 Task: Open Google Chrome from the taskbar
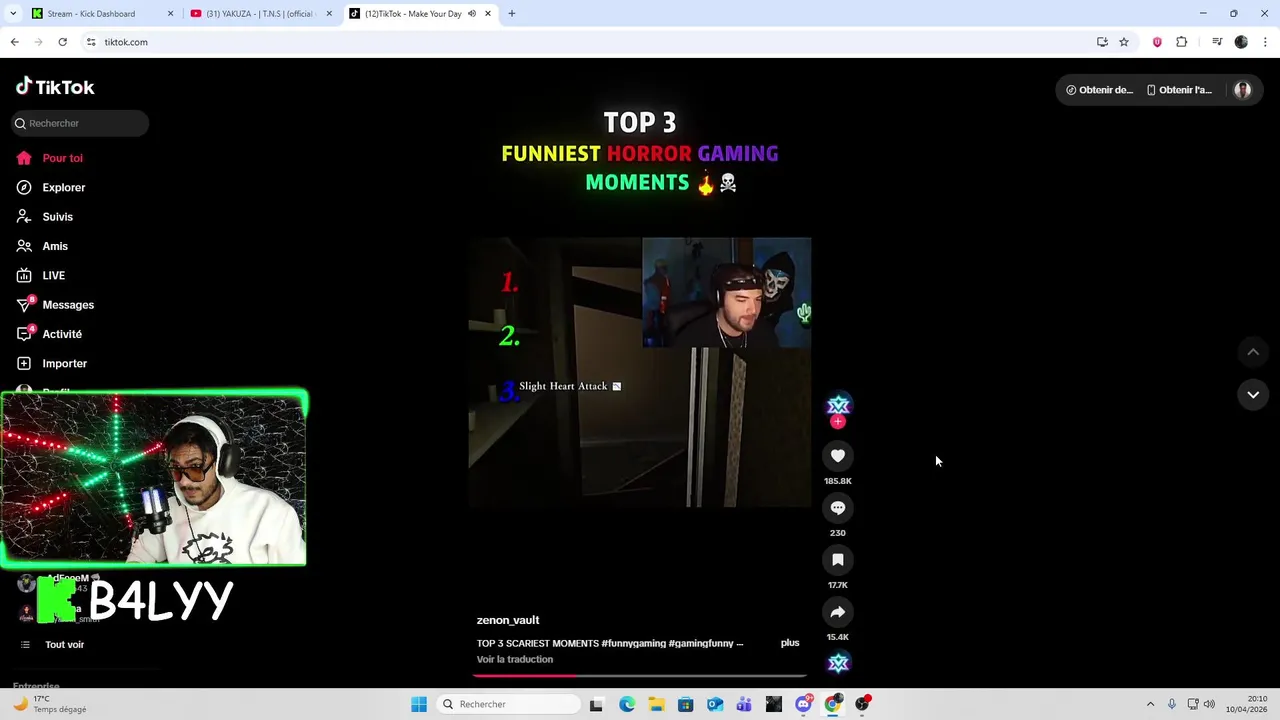(832, 704)
